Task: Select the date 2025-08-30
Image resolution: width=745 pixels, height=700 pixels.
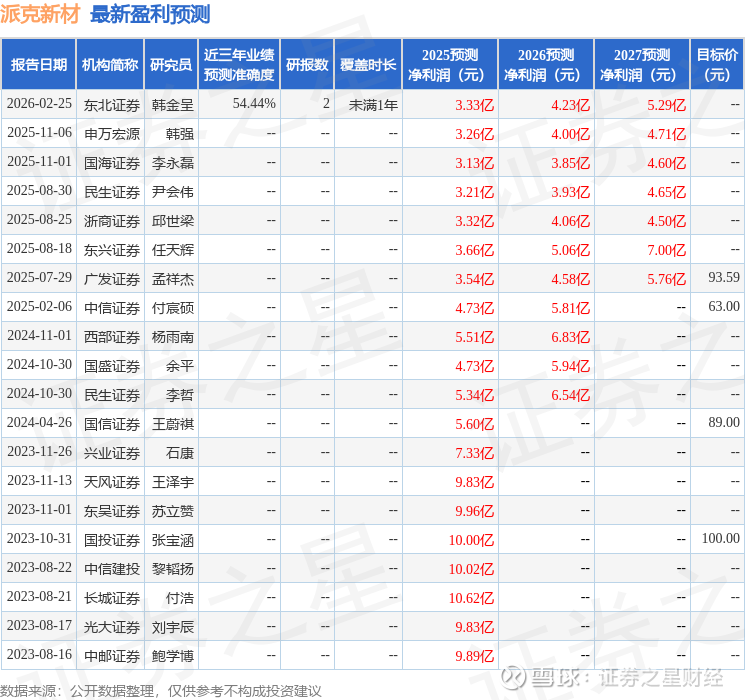Action: click(39, 191)
